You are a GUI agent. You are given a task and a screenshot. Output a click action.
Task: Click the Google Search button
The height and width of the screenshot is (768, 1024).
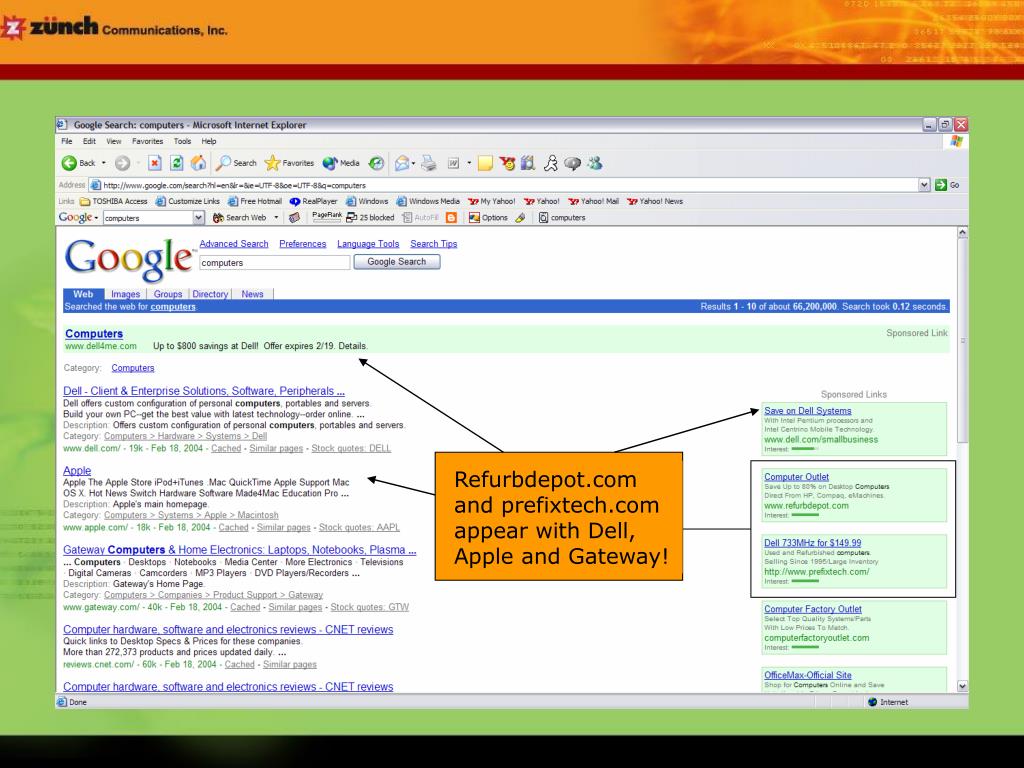[x=396, y=262]
